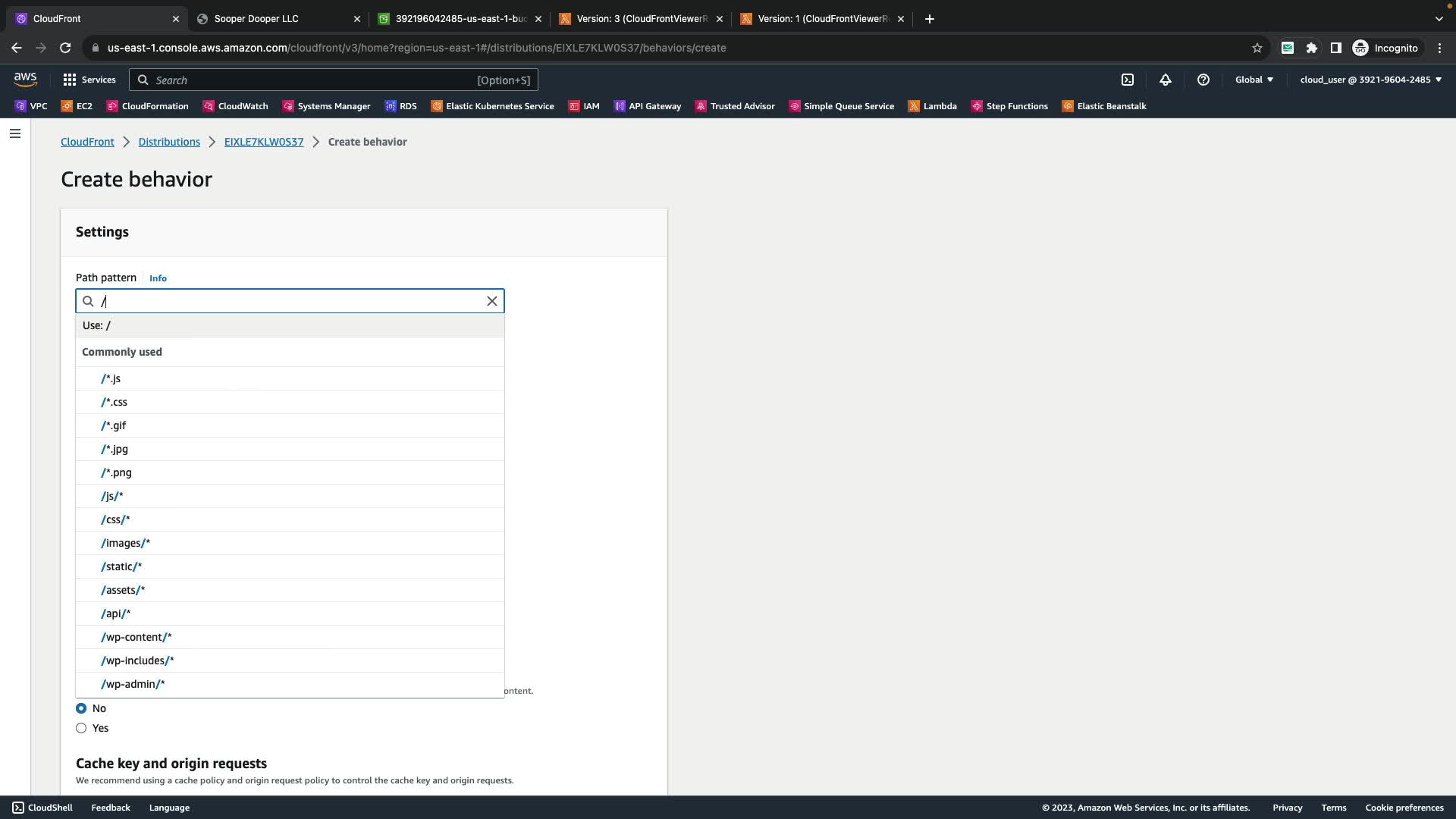The width and height of the screenshot is (1456, 819).
Task: Click the AWS logo home icon
Action: coord(25,80)
